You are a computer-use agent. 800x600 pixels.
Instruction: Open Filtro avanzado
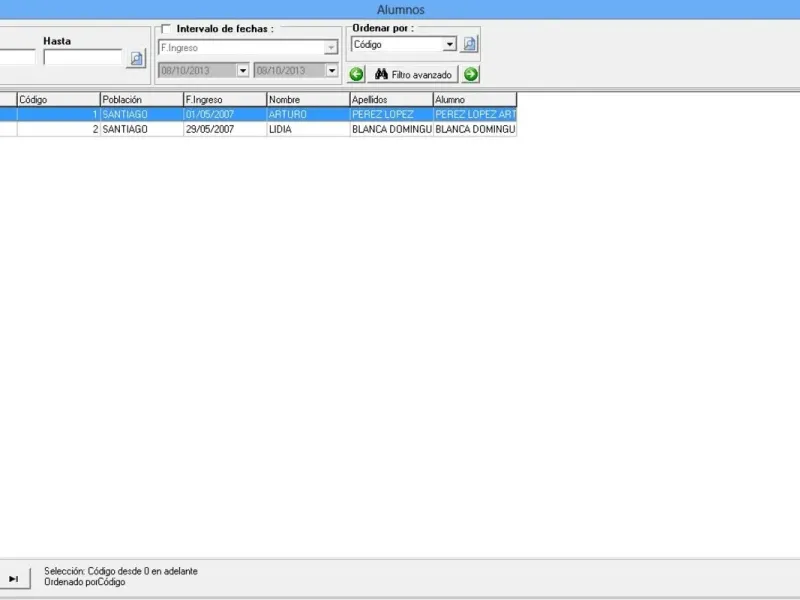click(x=413, y=74)
